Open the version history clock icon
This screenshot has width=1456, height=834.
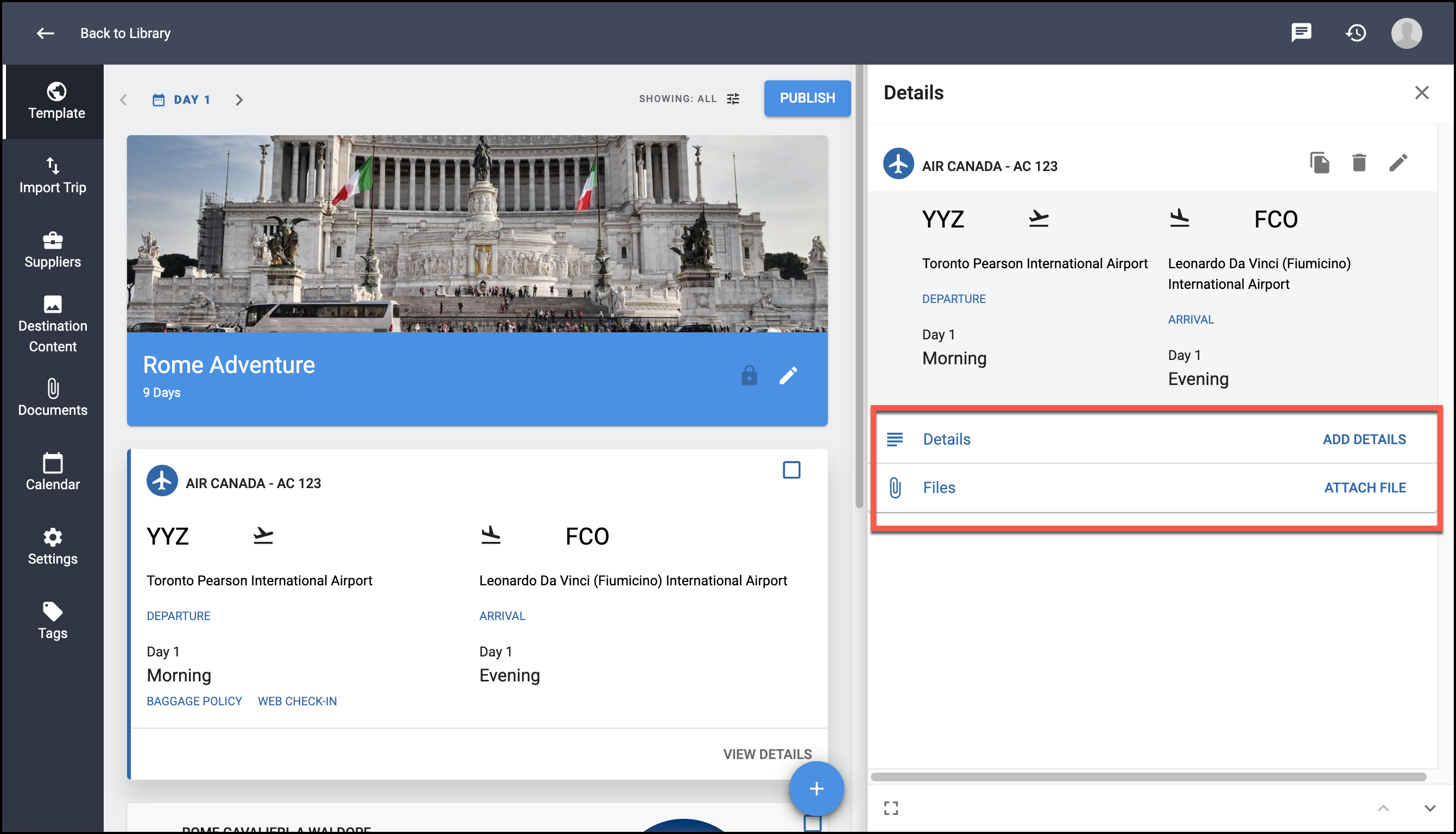1355,33
